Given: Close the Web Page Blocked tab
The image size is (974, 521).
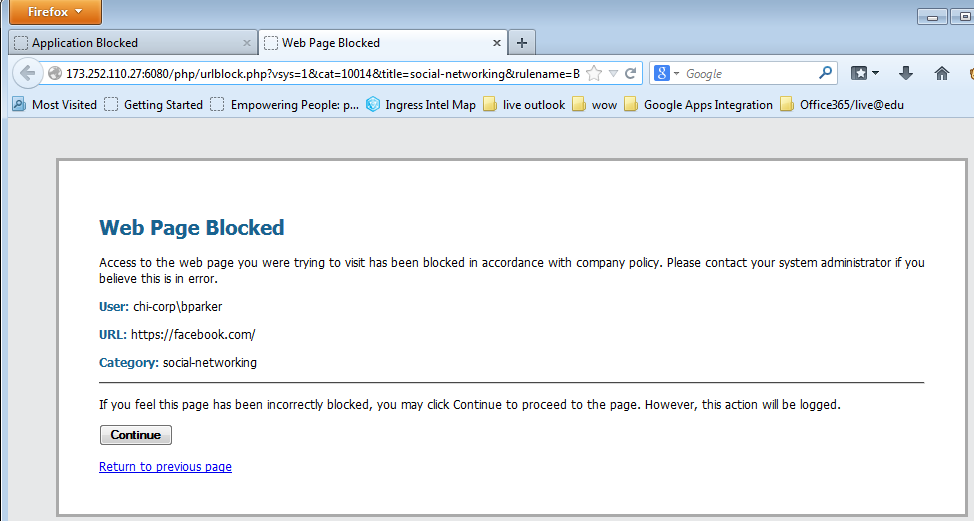Looking at the screenshot, I should (496, 43).
